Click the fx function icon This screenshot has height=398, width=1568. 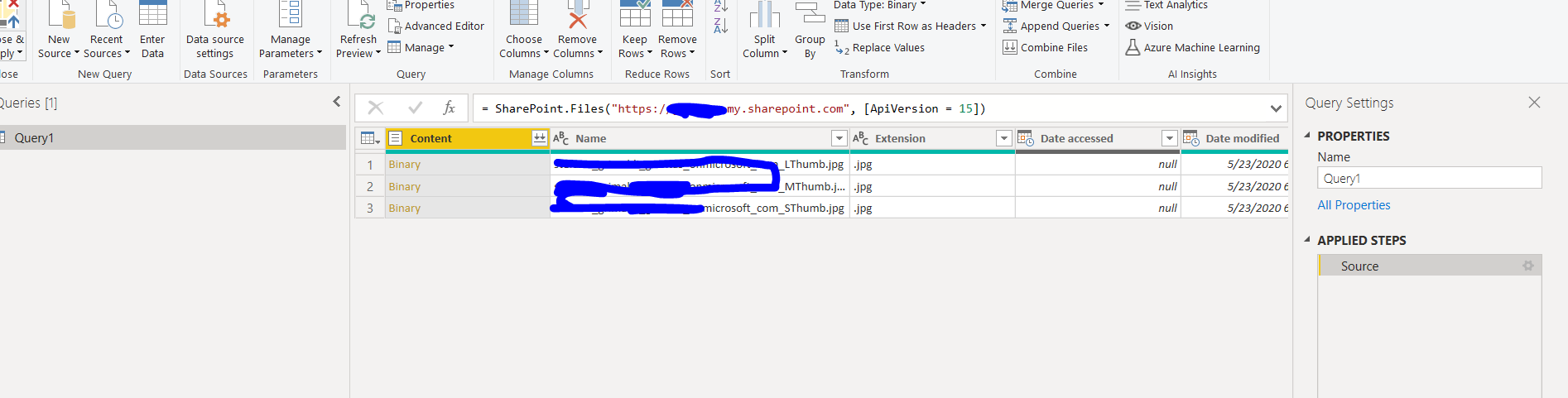tap(450, 108)
